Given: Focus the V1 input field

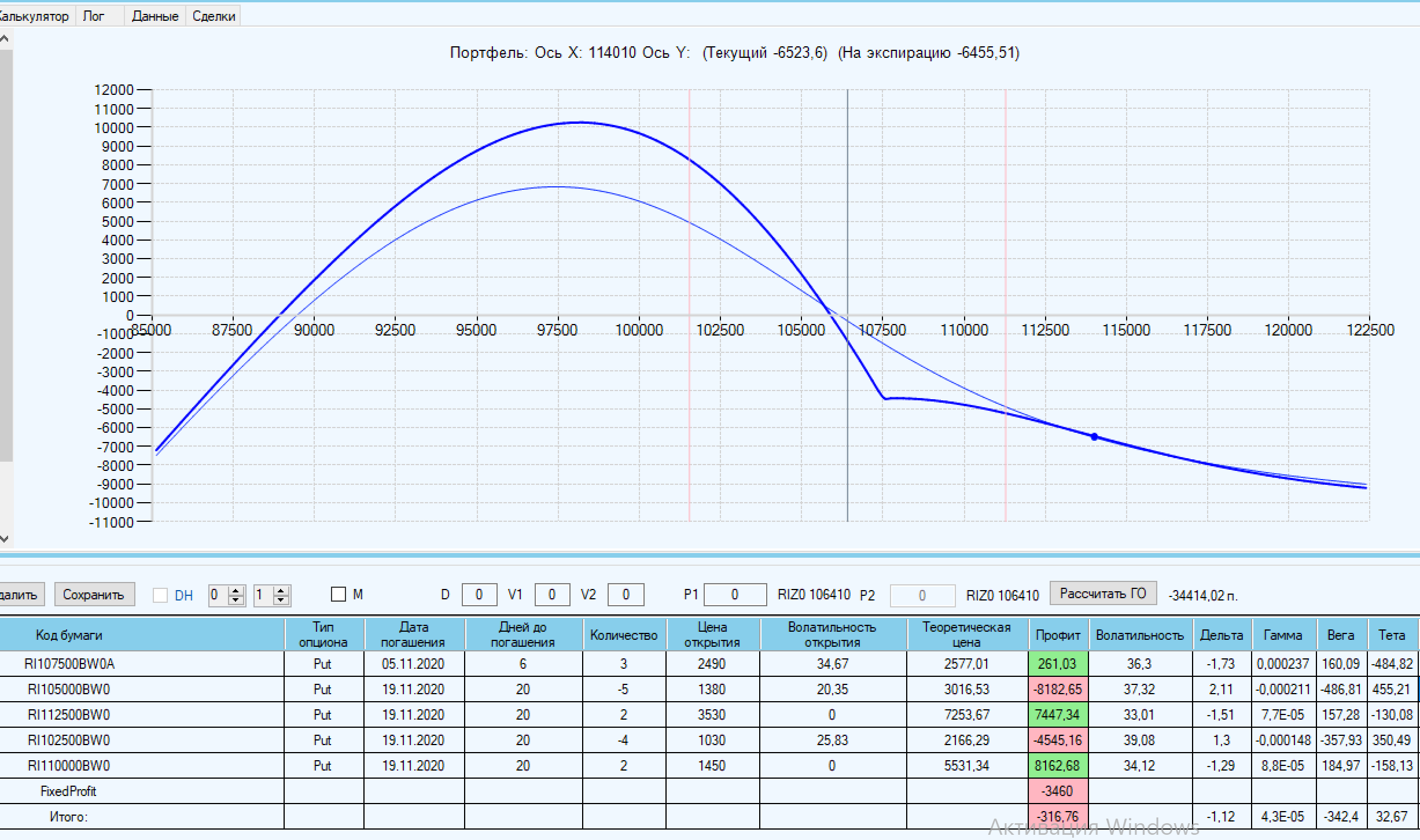Looking at the screenshot, I should tap(551, 595).
